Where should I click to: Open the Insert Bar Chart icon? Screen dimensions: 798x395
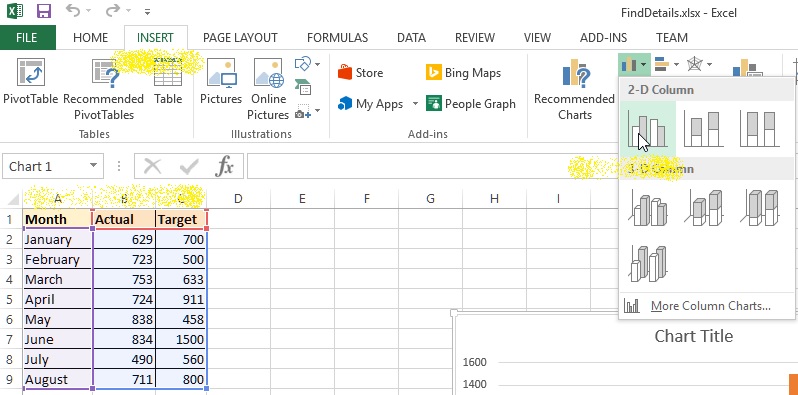click(662, 64)
